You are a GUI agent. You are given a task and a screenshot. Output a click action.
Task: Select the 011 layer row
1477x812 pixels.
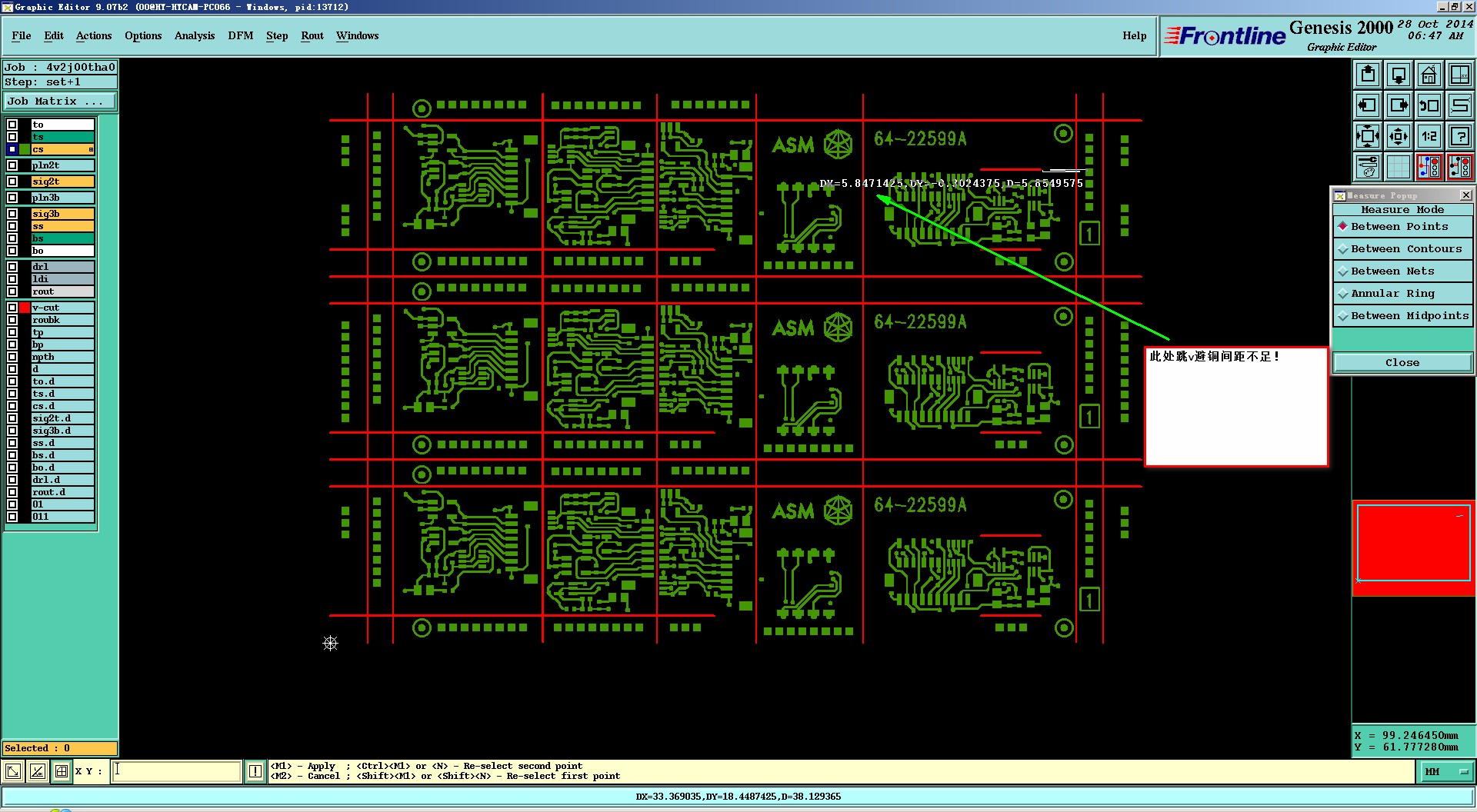pyautogui.click(x=62, y=517)
